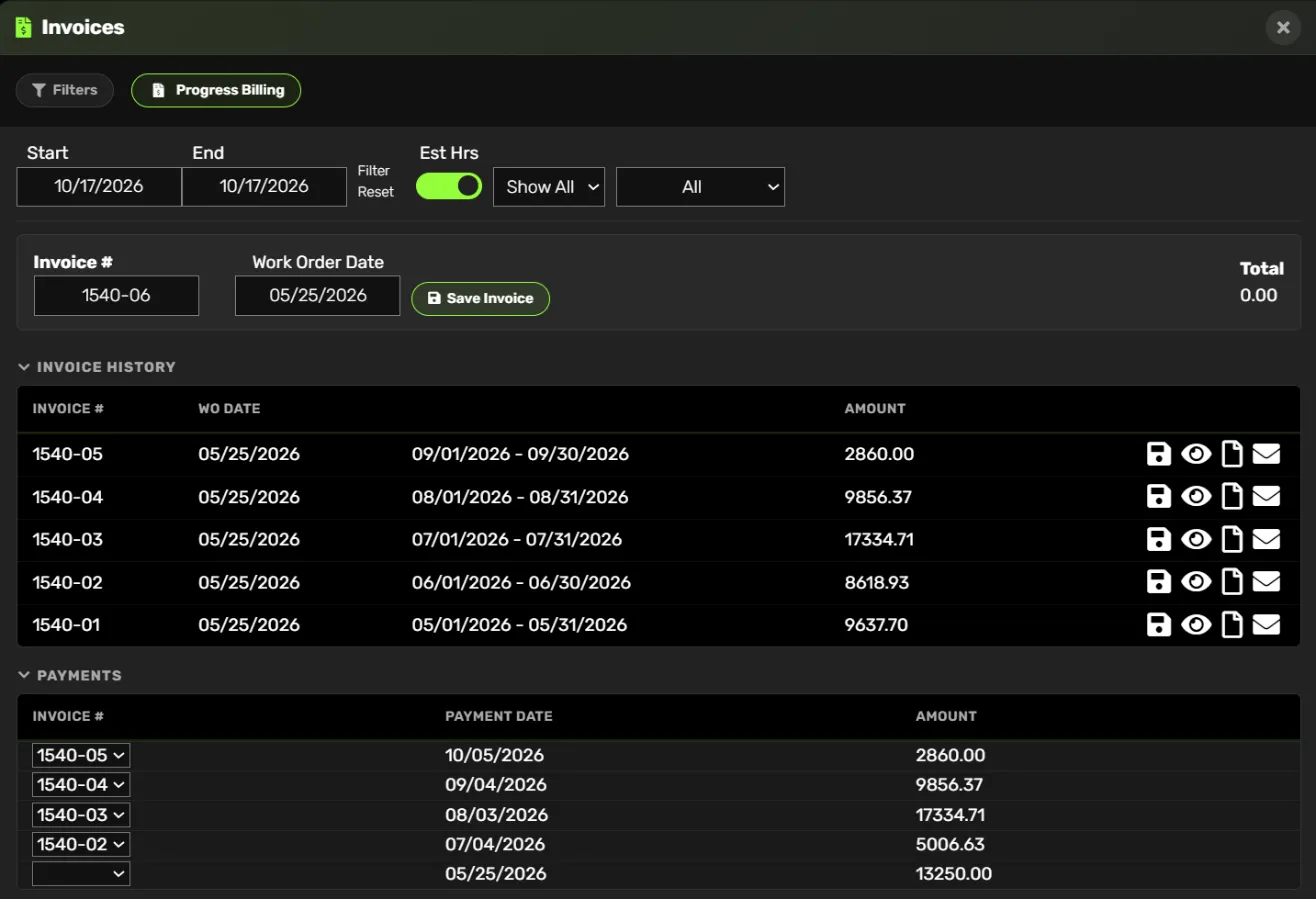Open document icon for invoice 1540-02
Viewport: 1316px width, 899px height.
click(x=1233, y=582)
